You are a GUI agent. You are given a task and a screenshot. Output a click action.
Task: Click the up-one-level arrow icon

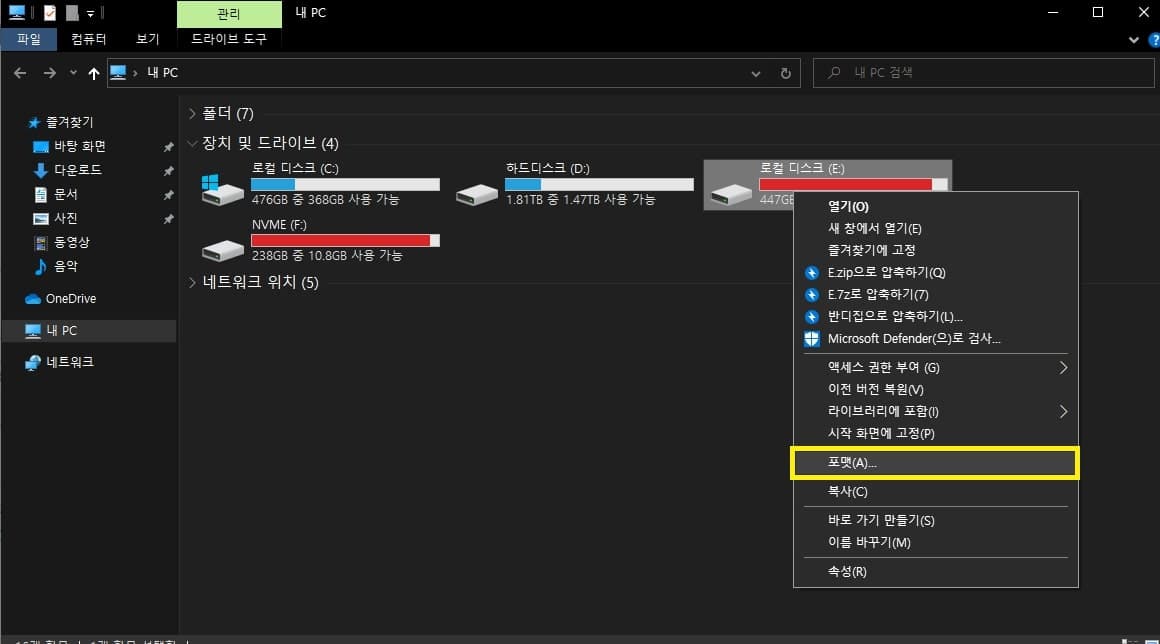pyautogui.click(x=93, y=72)
